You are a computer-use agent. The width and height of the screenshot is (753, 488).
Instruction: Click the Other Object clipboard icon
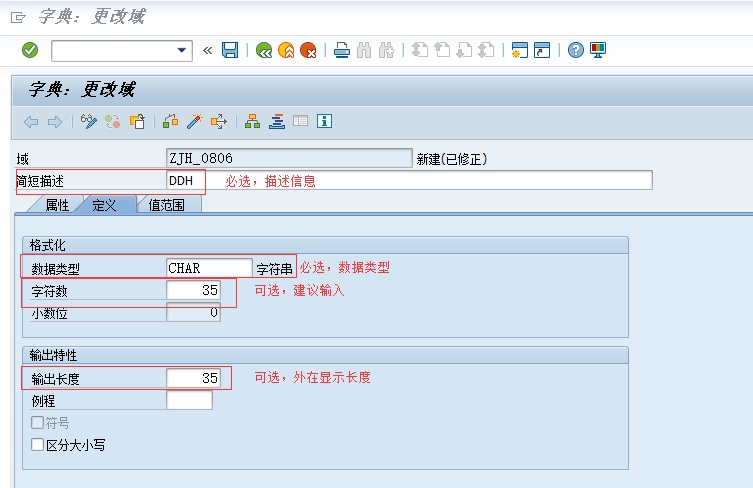pos(137,122)
